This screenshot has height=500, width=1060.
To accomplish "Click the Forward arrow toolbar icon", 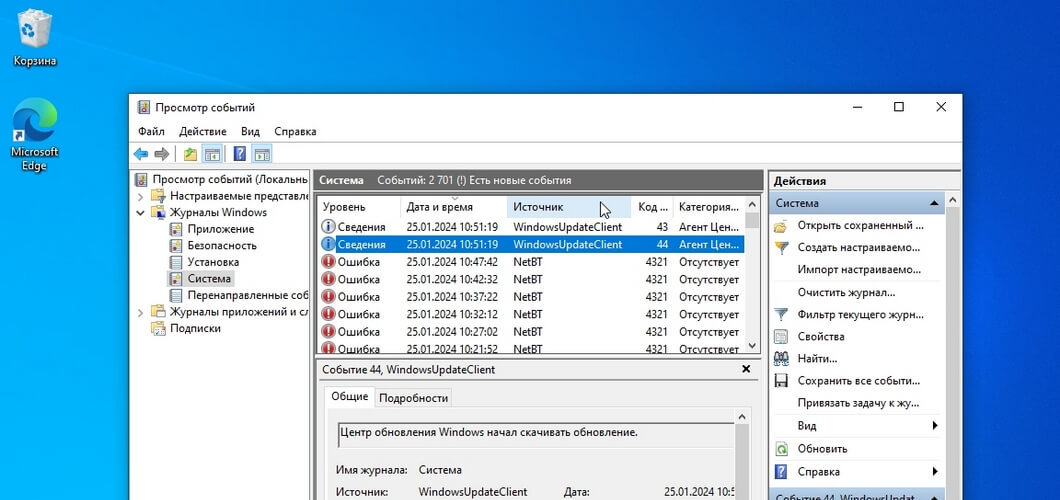I will [x=161, y=154].
